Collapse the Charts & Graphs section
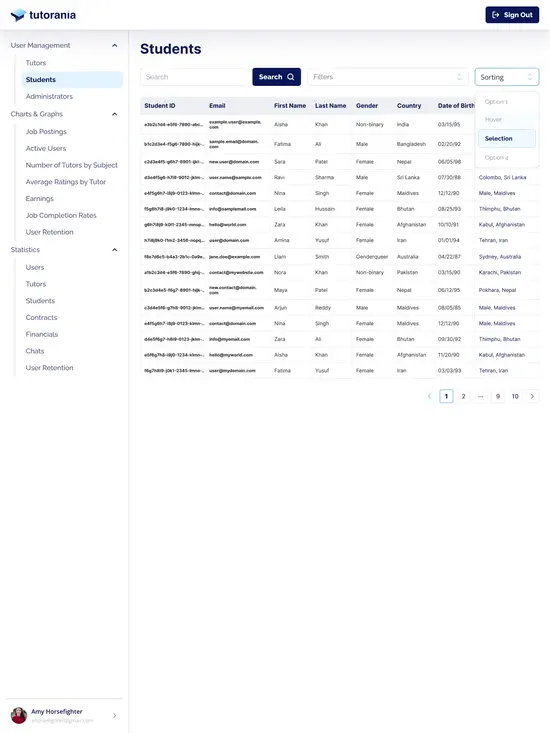550x733 pixels. (x=114, y=114)
